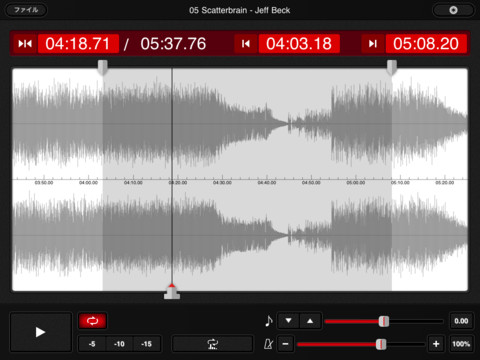This screenshot has width=480, height=360.
Task: Increase tempo with the plus button
Action: 436,344
